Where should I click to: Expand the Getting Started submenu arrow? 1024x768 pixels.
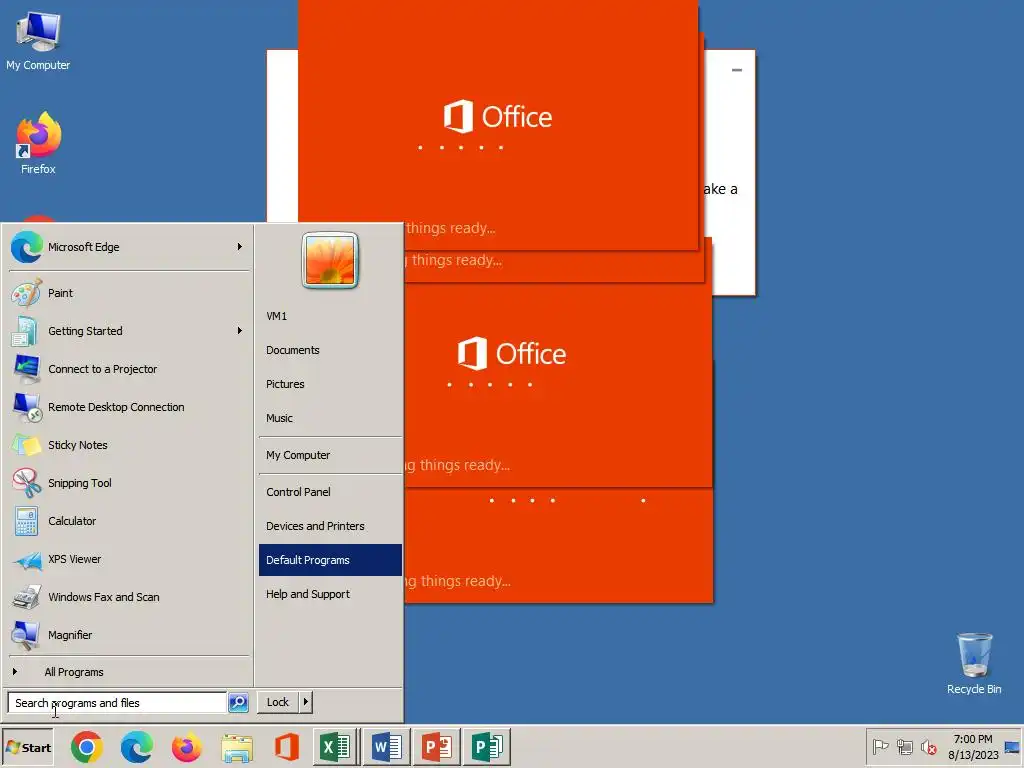240,331
